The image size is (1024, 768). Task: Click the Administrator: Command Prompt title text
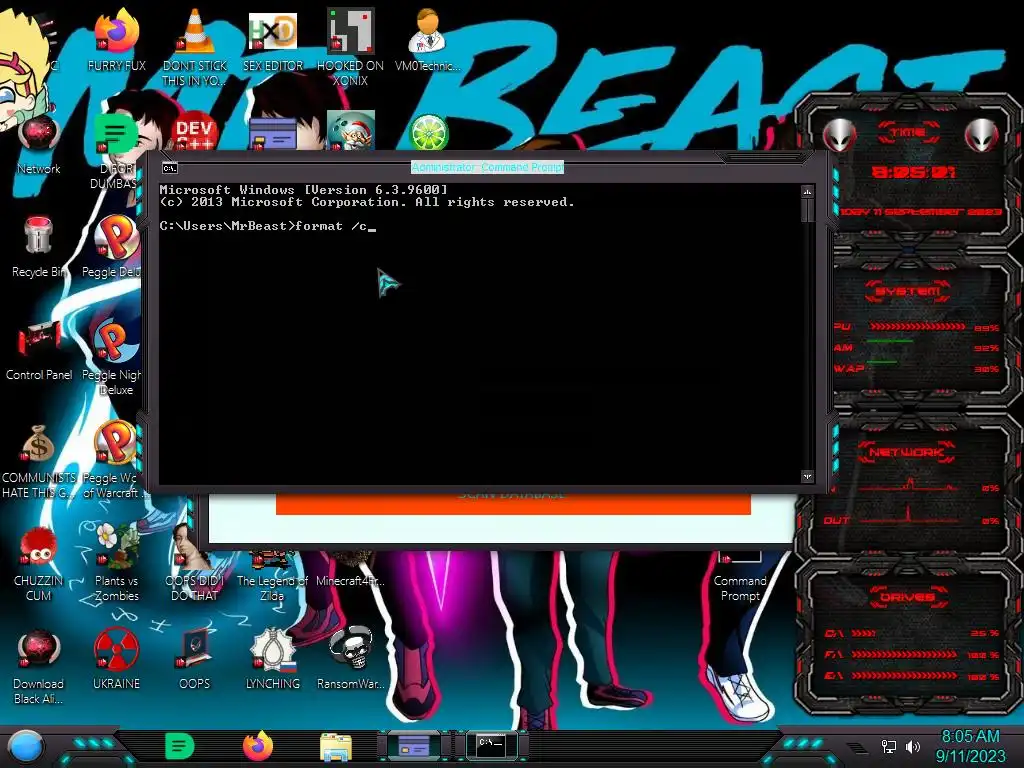tap(487, 167)
